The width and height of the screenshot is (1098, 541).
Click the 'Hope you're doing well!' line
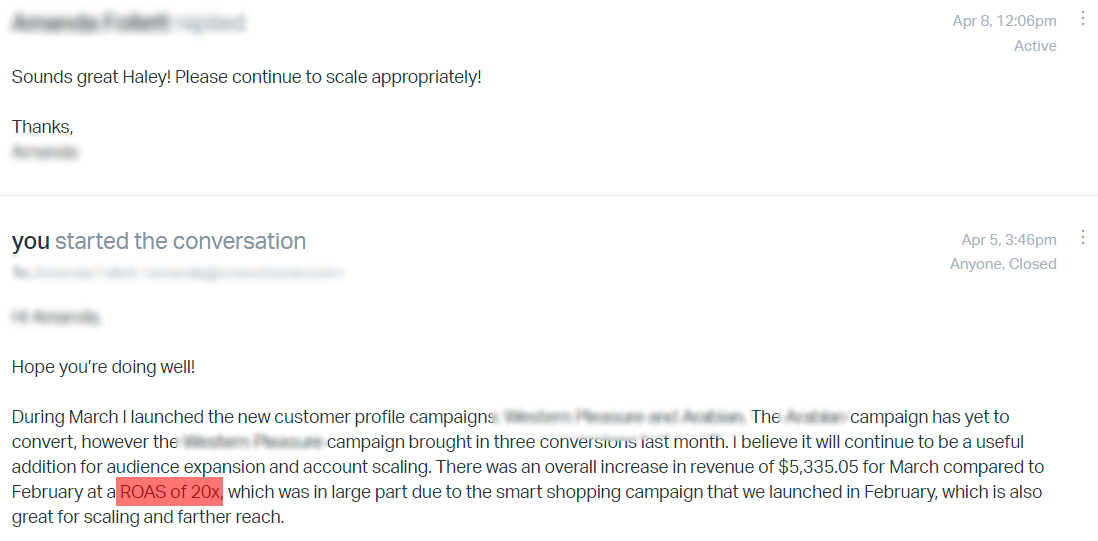pos(103,367)
